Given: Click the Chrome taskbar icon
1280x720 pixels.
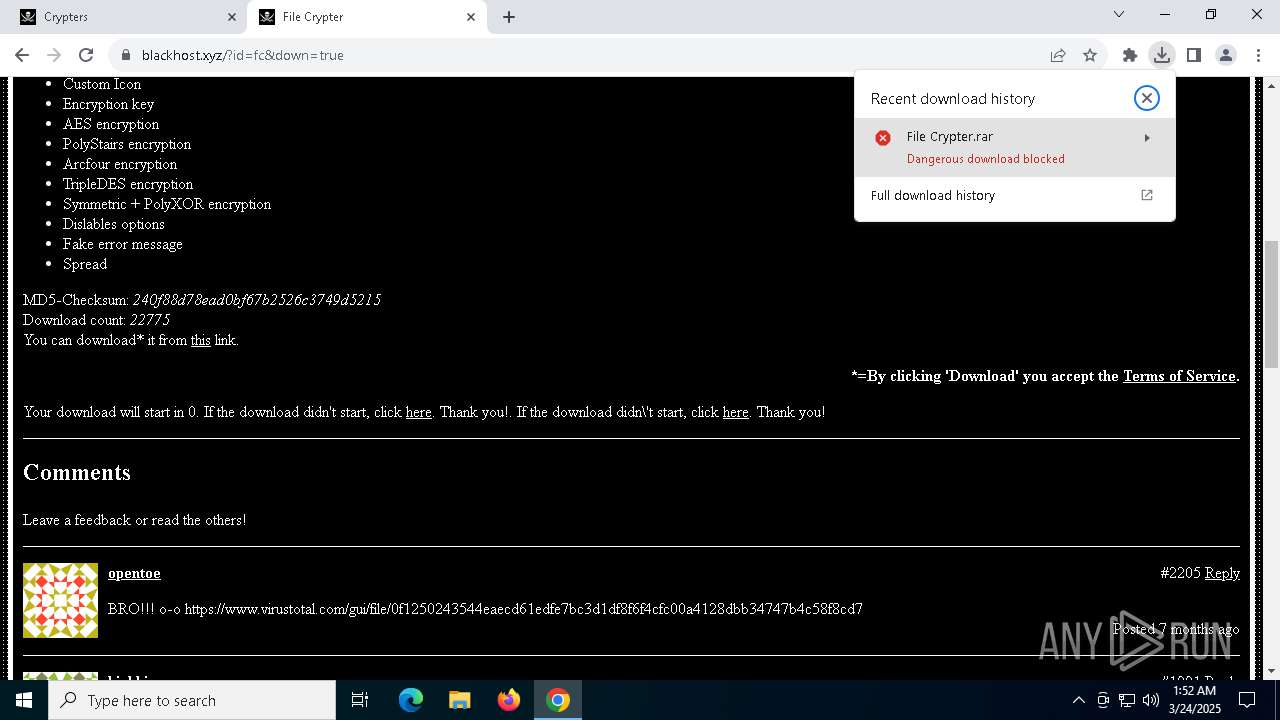Looking at the screenshot, I should [558, 700].
